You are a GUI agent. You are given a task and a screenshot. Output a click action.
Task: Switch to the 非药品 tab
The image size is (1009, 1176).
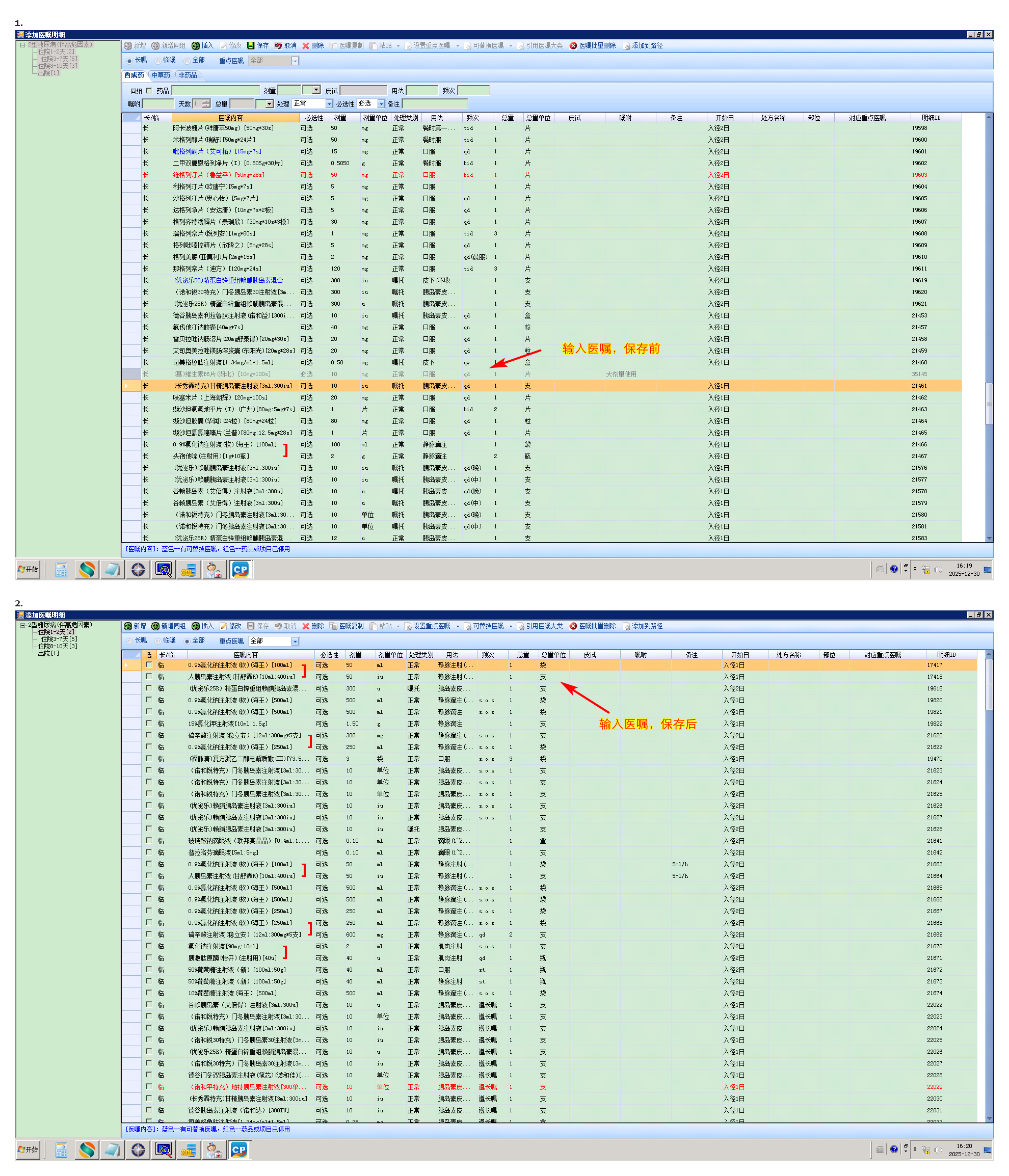(188, 75)
